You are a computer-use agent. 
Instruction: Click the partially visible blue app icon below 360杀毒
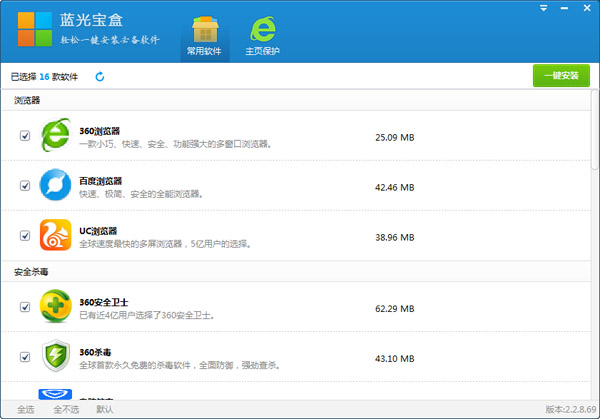coord(55,394)
